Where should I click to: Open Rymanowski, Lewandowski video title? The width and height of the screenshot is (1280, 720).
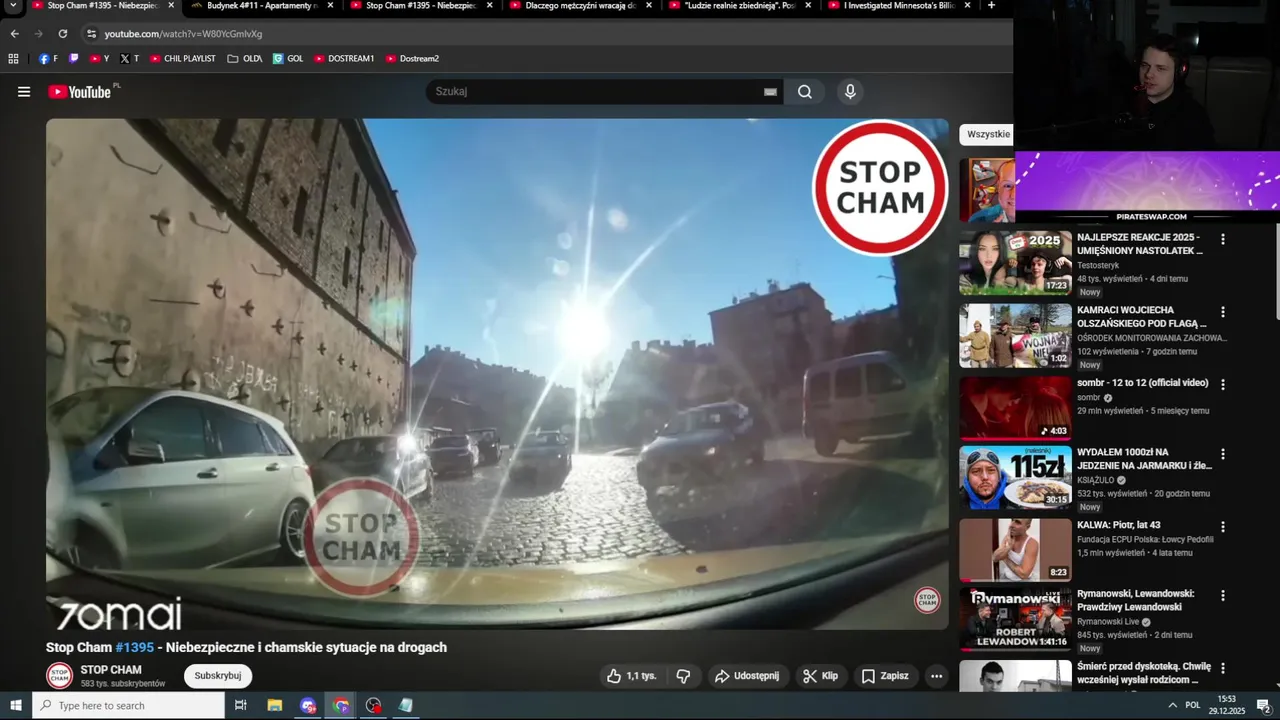click(x=1136, y=600)
